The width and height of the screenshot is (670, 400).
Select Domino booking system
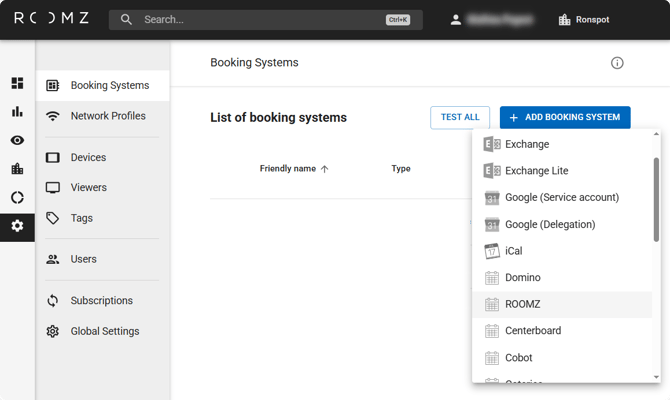point(562,277)
